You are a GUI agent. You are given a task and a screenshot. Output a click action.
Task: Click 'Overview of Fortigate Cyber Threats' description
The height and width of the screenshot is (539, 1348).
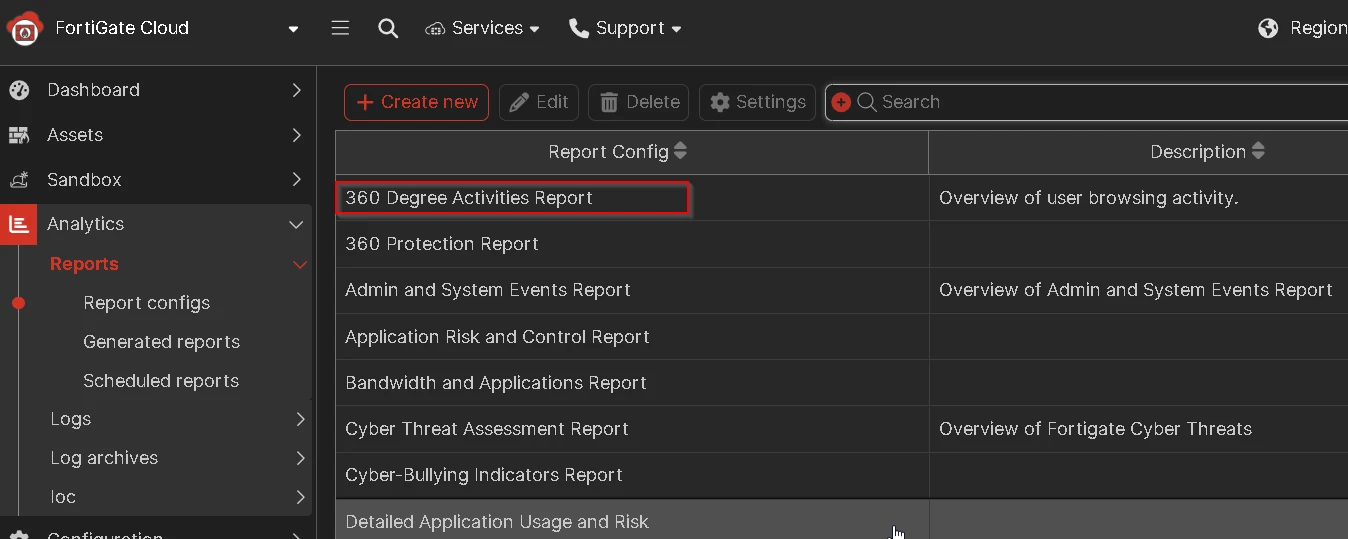1096,429
